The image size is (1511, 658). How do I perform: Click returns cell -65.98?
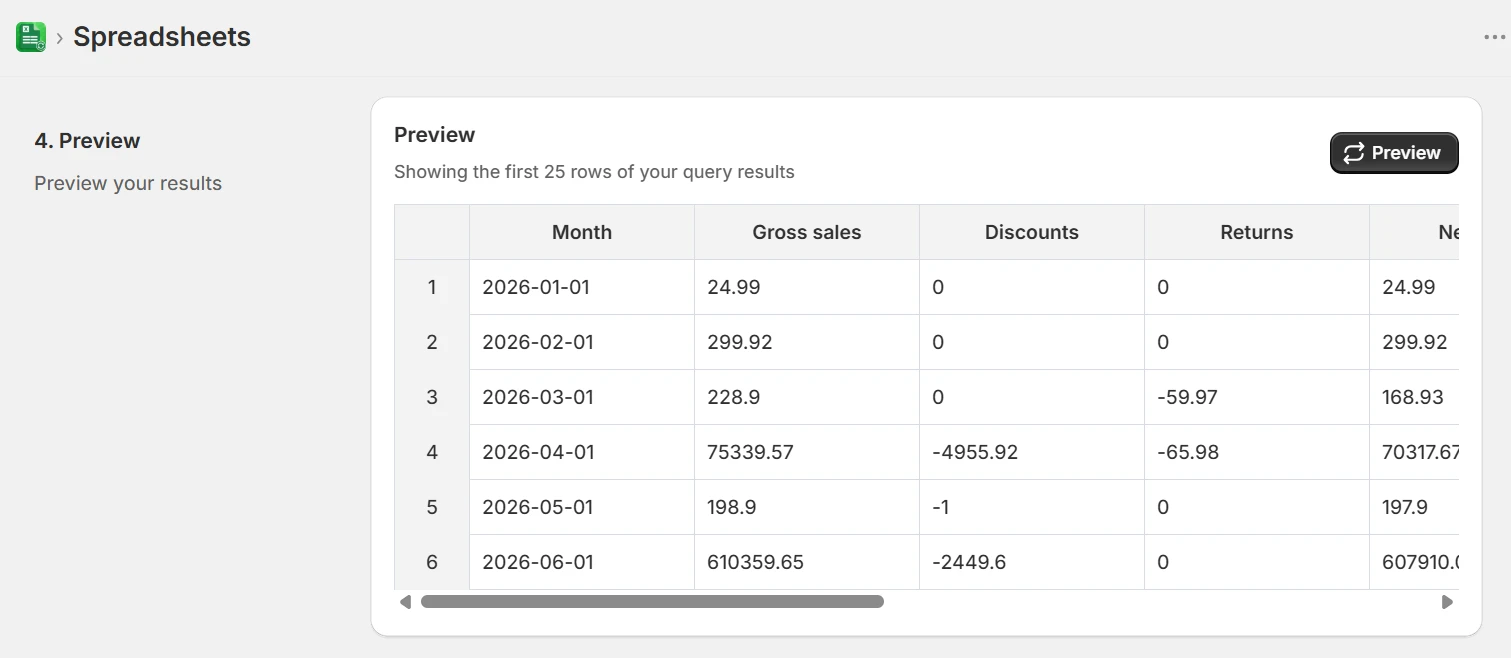[1257, 452]
